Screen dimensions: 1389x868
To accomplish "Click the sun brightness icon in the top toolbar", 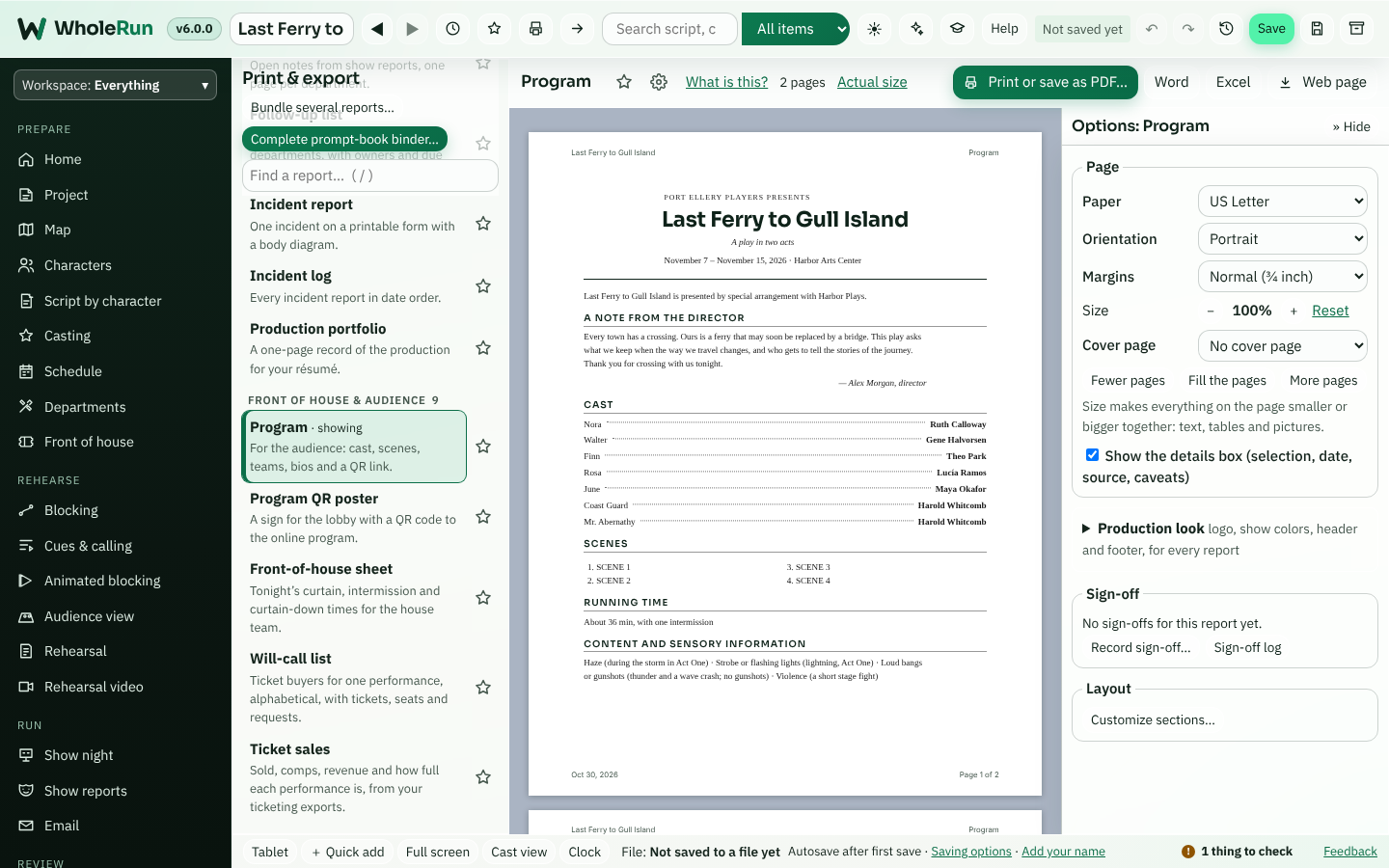I will pyautogui.click(x=874, y=29).
